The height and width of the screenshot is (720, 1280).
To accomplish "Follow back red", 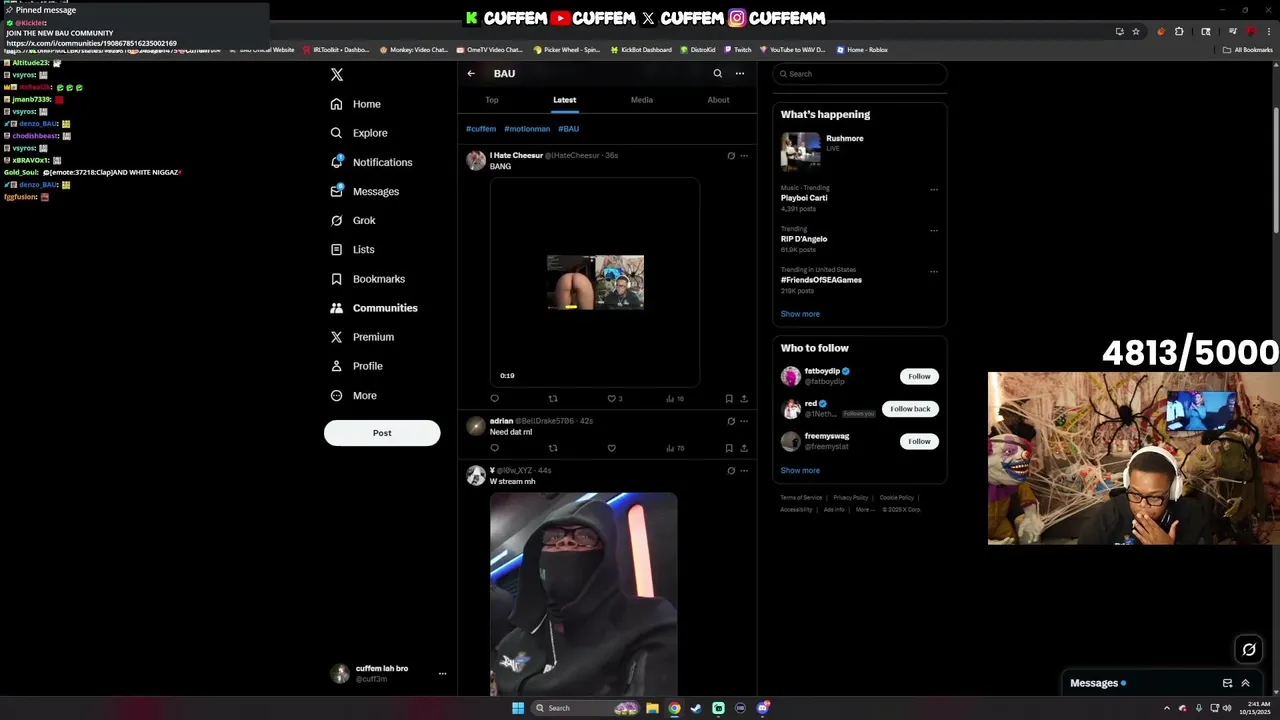I will [910, 408].
